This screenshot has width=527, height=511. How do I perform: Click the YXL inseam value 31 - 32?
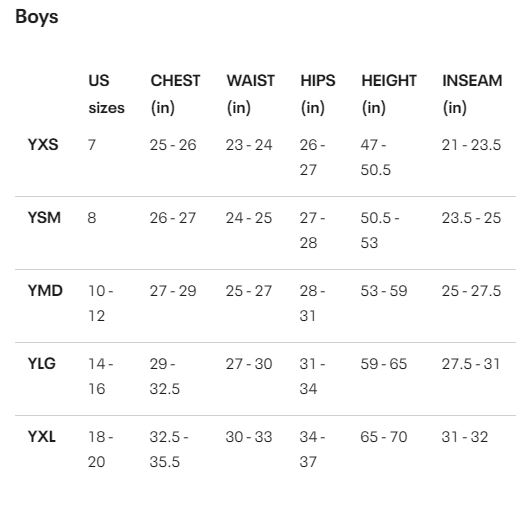465,437
